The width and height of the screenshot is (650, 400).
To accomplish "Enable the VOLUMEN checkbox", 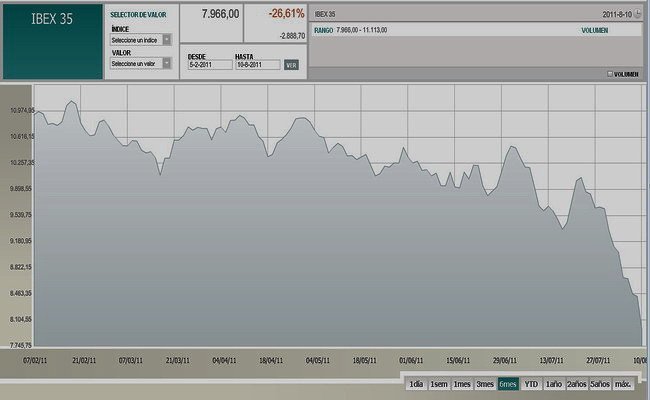I will coord(610,74).
